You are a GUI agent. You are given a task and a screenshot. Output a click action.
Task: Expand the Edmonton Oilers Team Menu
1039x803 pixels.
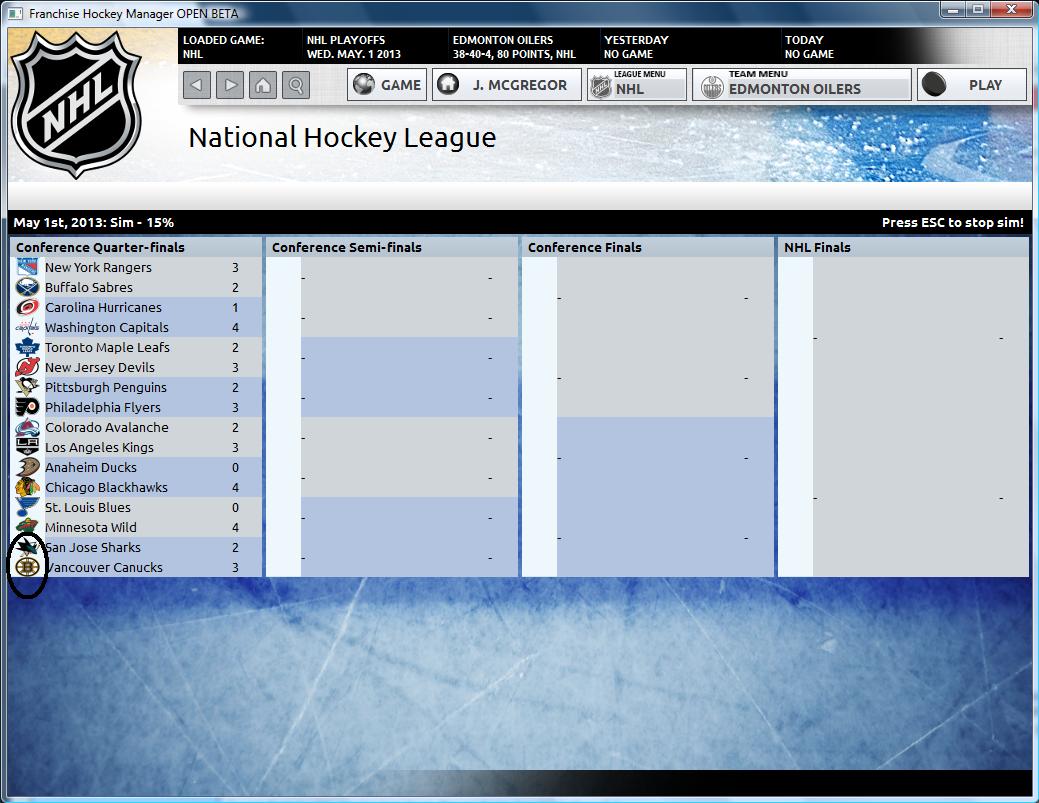coord(802,85)
